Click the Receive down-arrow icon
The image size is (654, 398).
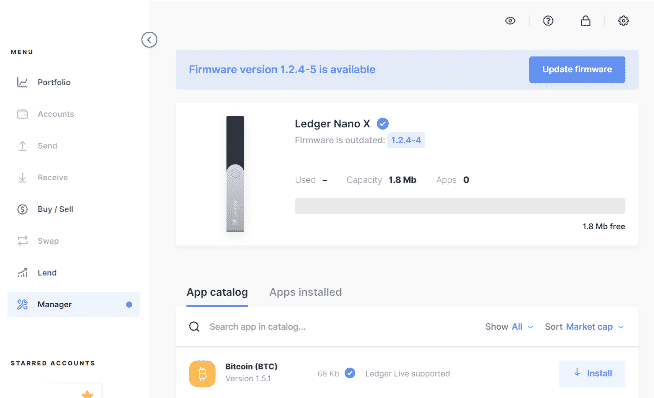click(x=22, y=178)
